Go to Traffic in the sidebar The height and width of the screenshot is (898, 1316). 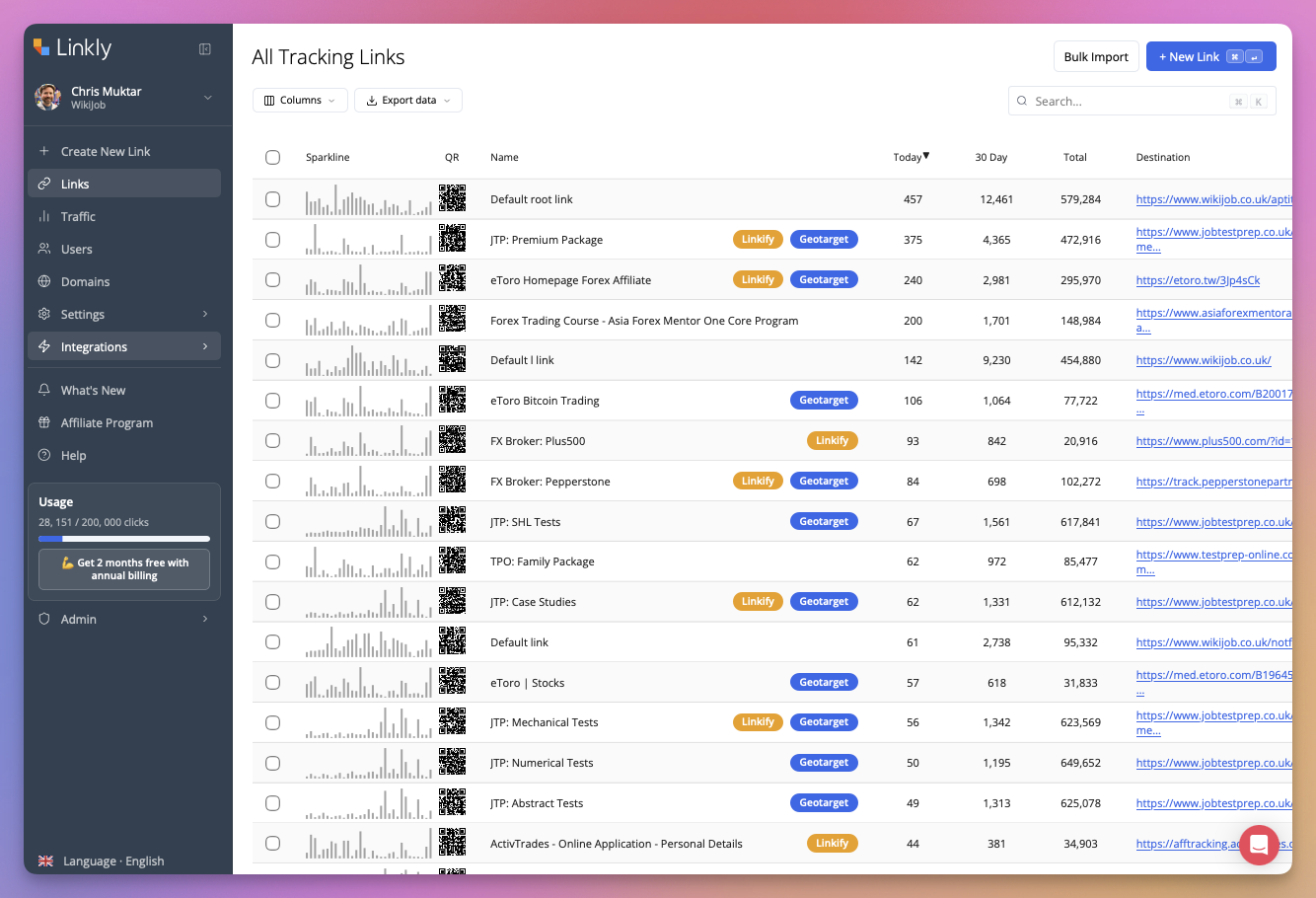124,216
